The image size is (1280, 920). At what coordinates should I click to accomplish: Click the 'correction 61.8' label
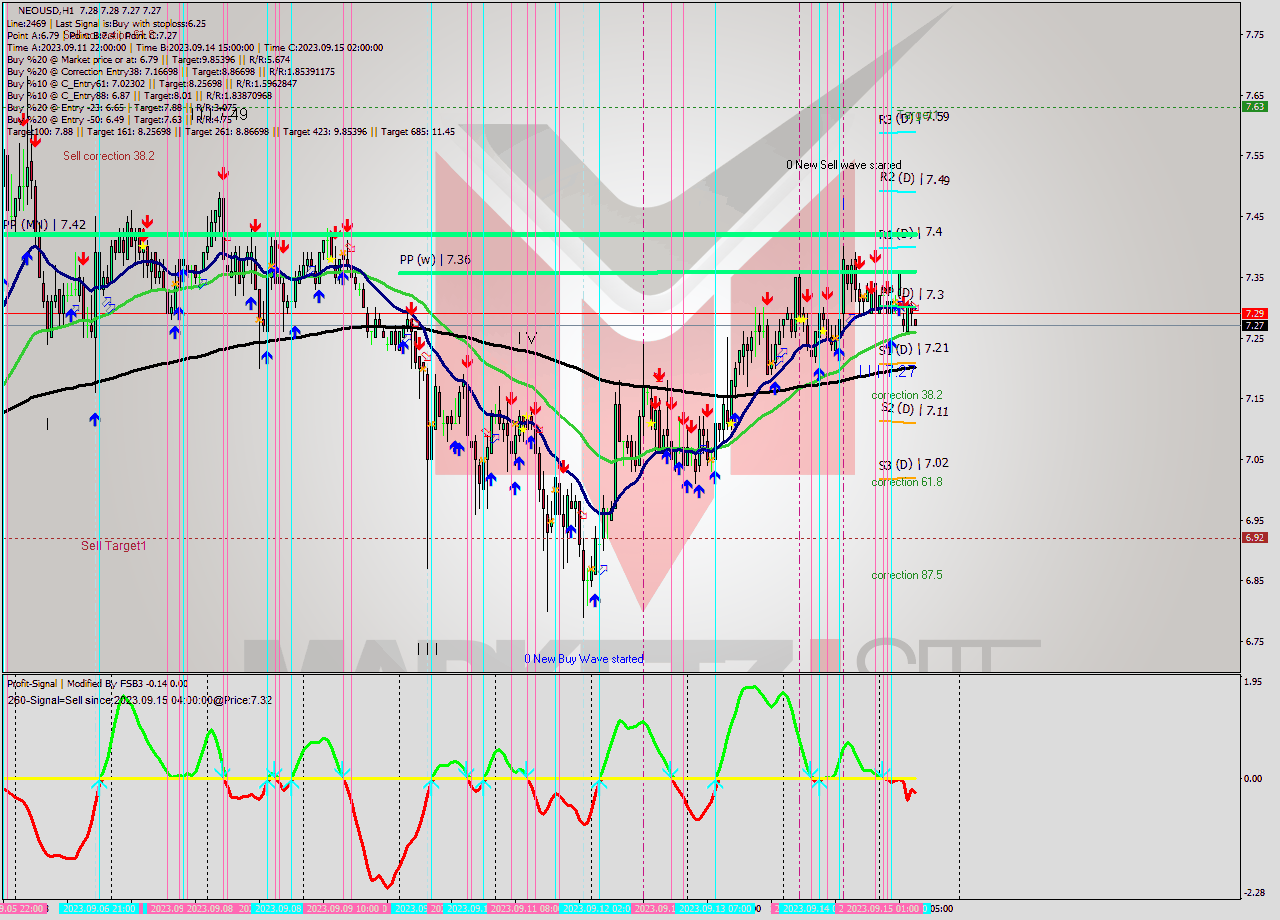tap(906, 482)
